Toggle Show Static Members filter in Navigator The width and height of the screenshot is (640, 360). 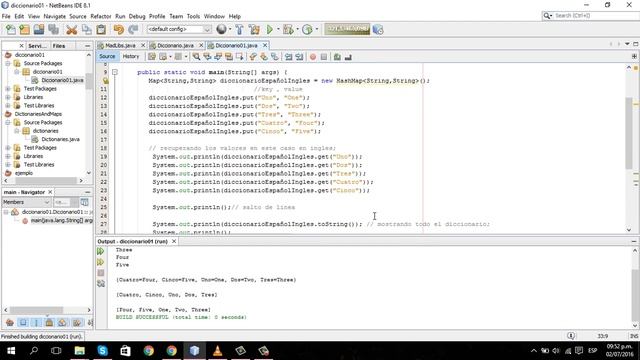pos(36,322)
